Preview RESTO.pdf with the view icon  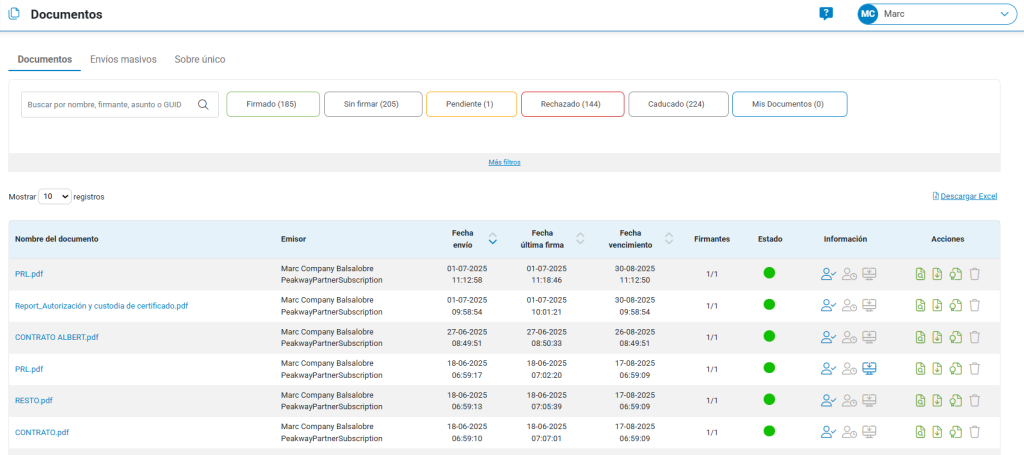click(x=921, y=400)
